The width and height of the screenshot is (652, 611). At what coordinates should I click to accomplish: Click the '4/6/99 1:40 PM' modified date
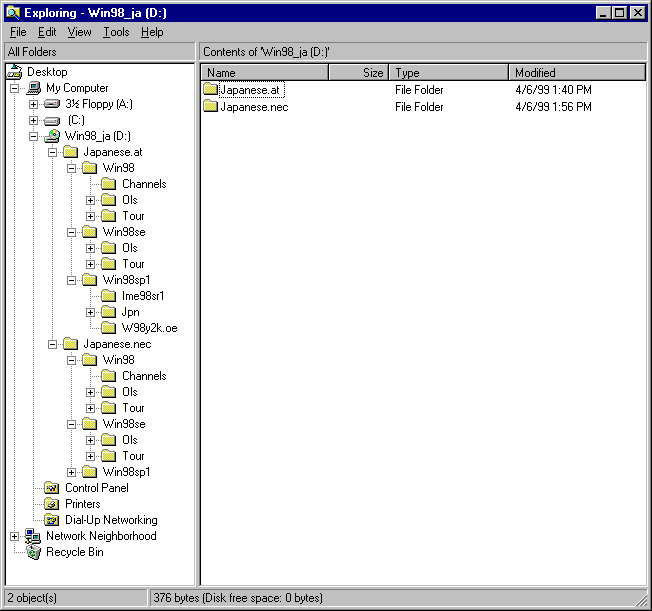[x=553, y=90]
